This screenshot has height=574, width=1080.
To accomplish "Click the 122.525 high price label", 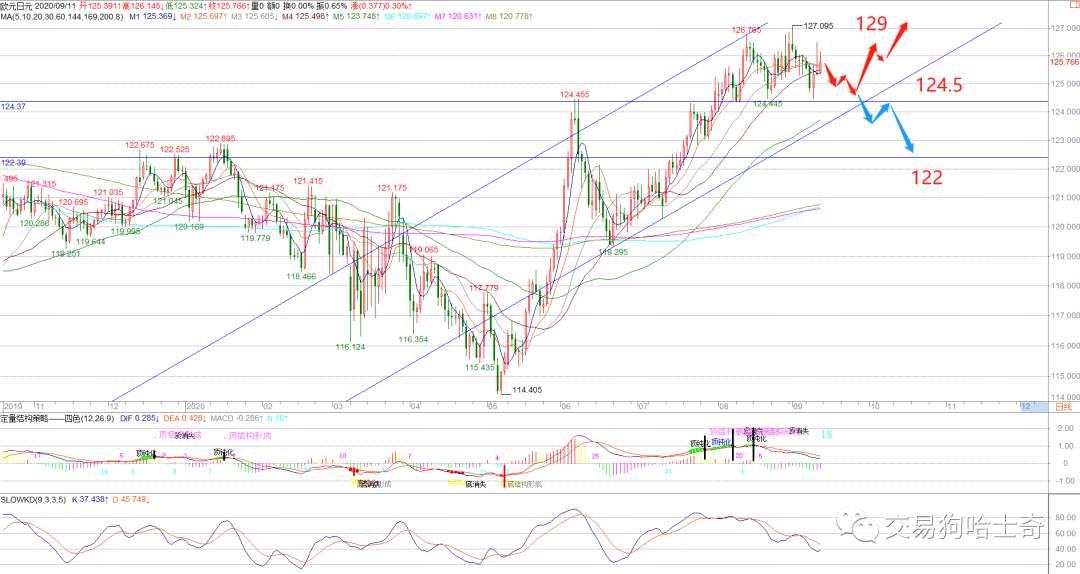I will tap(175, 150).
